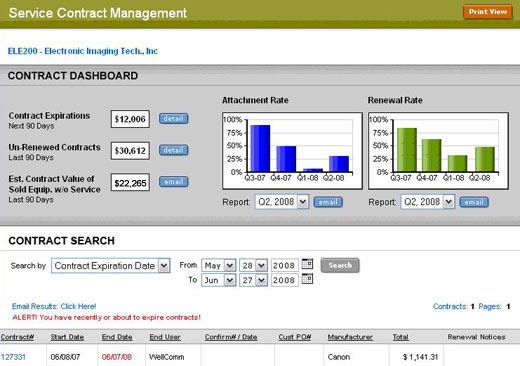520x366 pixels.
Task: View detail for Contract Expirations
Action: pyautogui.click(x=173, y=119)
